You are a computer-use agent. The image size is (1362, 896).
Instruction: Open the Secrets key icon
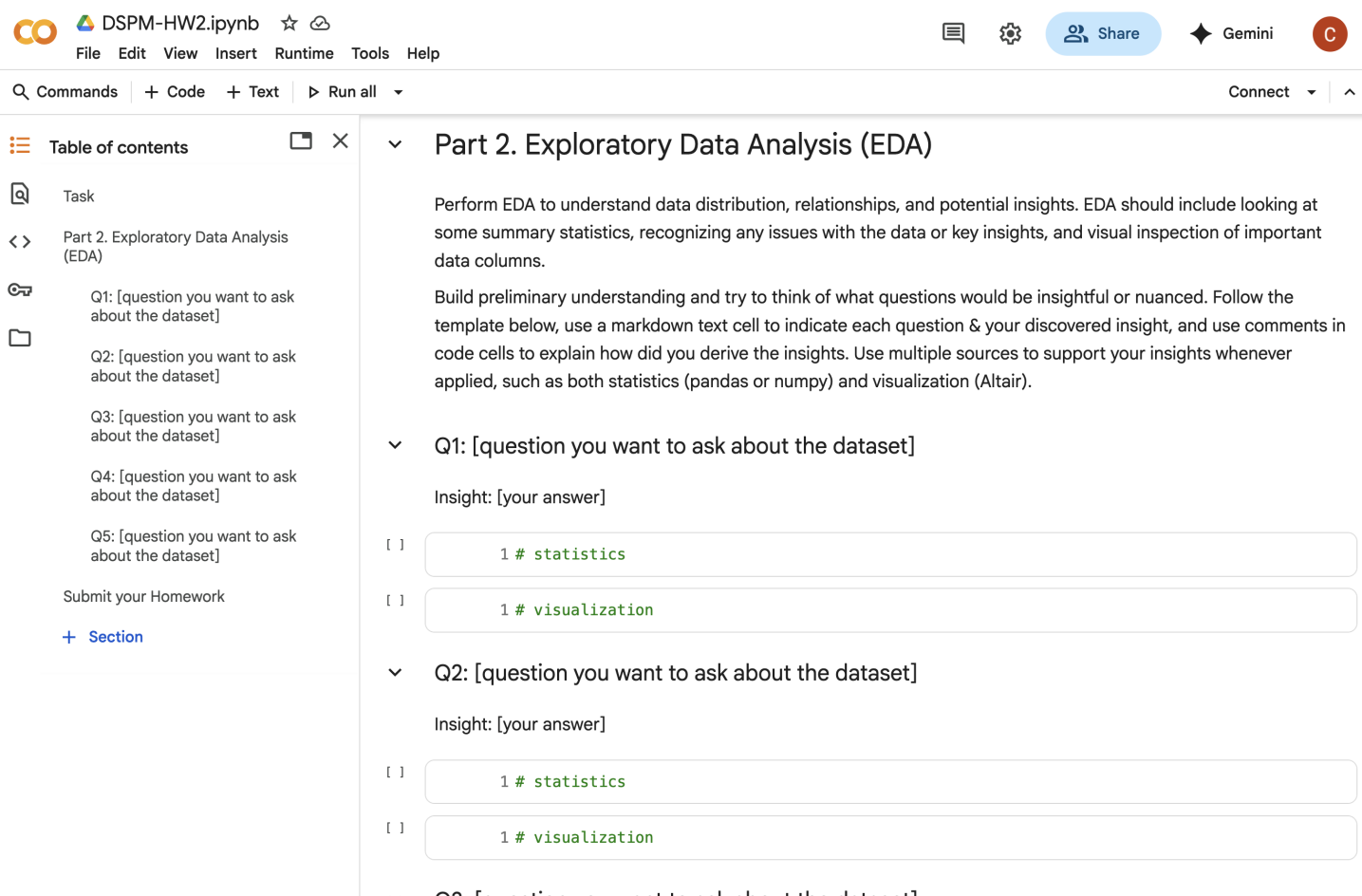point(20,289)
